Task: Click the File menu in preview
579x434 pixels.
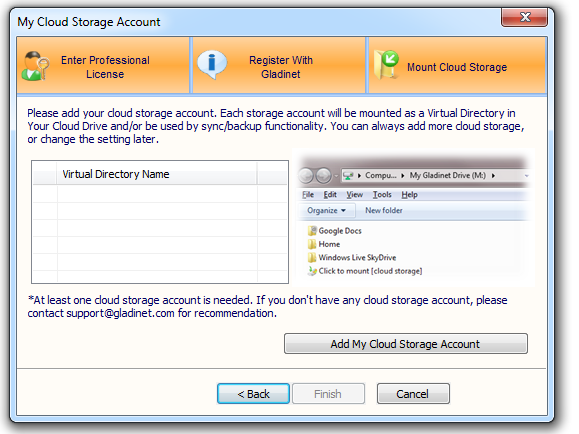Action: [x=308, y=195]
